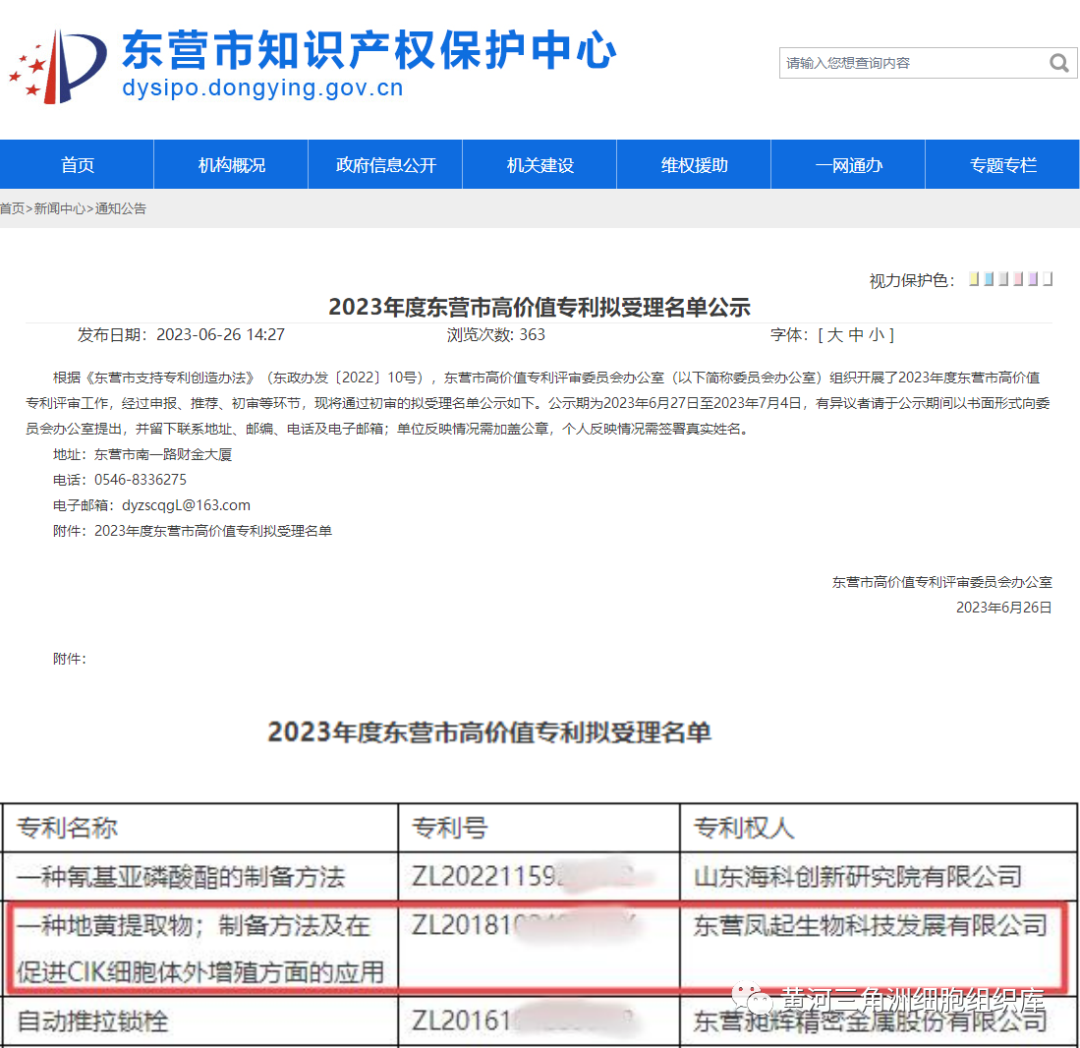Open the 首页 navigation tab
Viewport: 1080px width, 1048px height.
[77, 165]
